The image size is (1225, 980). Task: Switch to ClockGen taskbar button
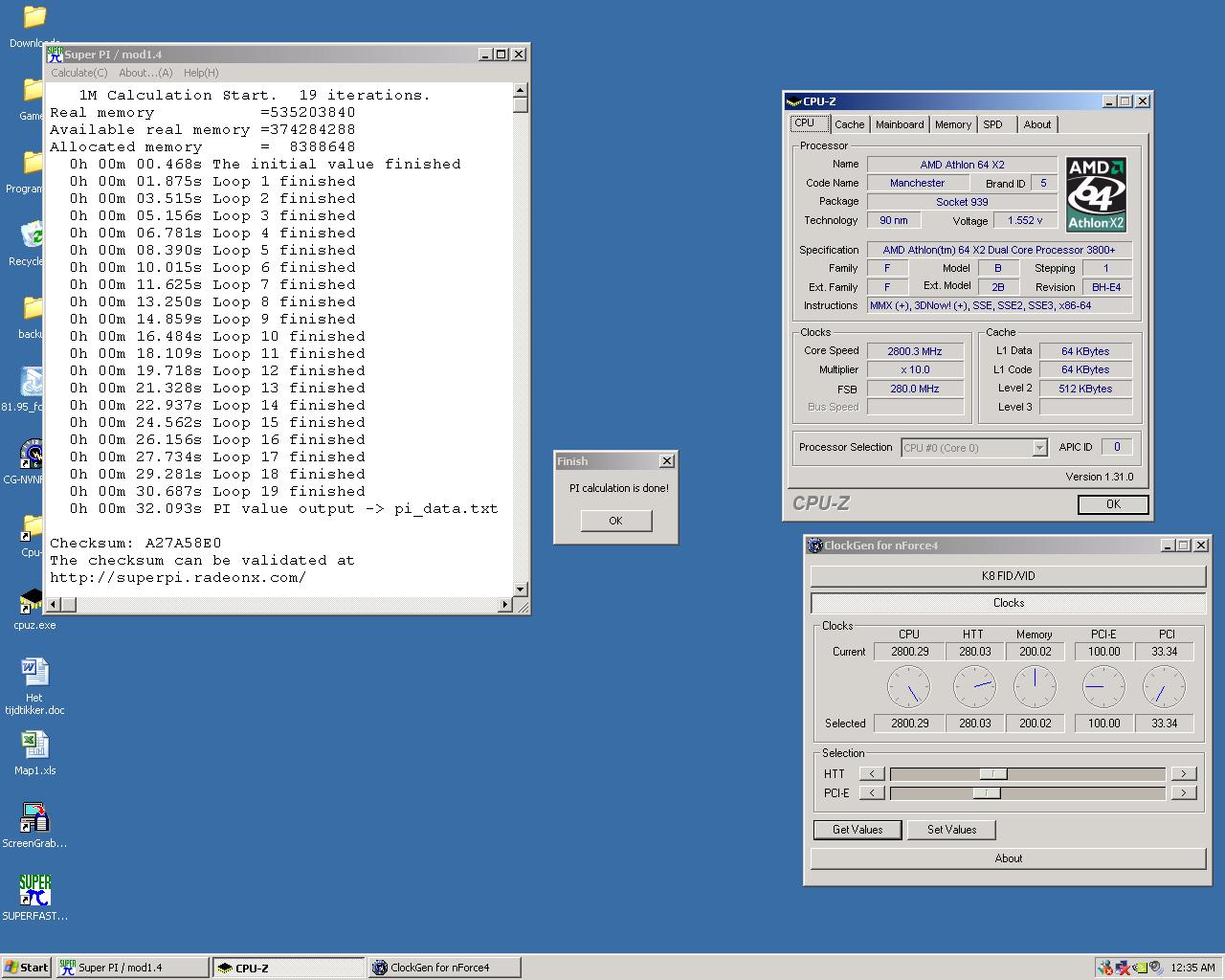tap(445, 968)
